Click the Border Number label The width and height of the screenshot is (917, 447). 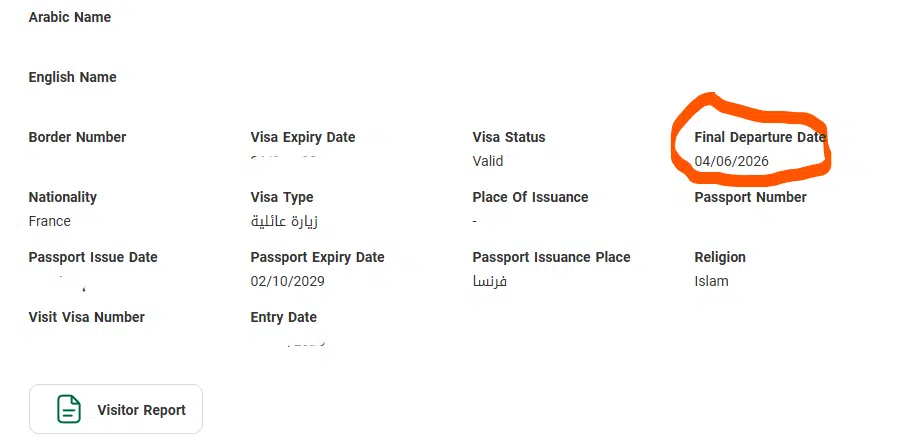pos(77,137)
